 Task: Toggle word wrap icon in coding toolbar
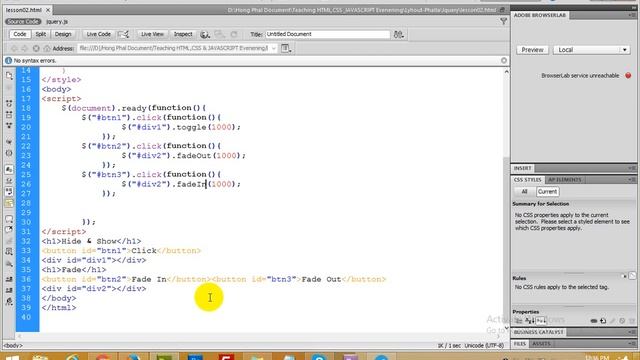(x=9, y=191)
